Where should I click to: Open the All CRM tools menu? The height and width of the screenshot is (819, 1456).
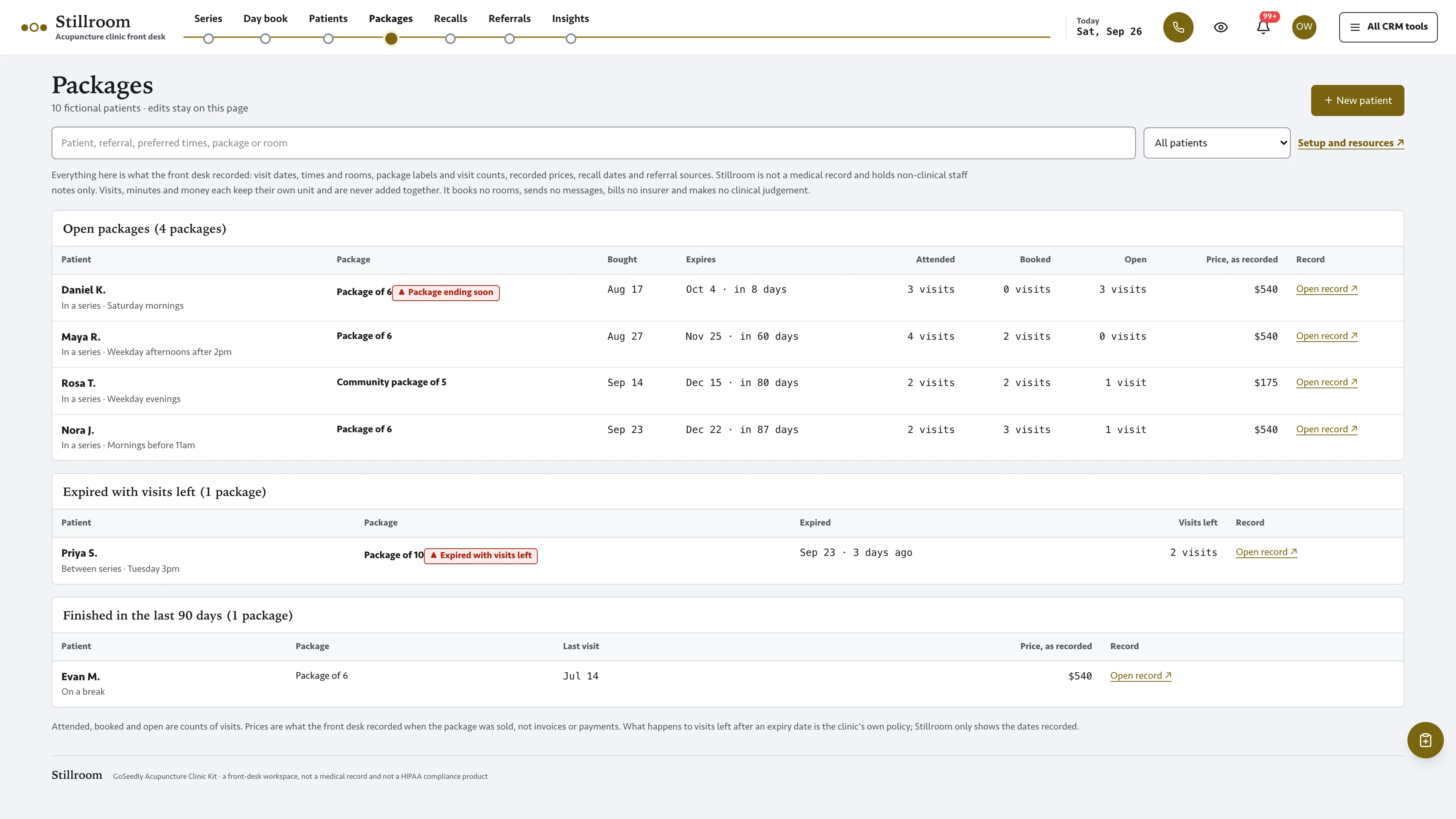tap(1388, 27)
